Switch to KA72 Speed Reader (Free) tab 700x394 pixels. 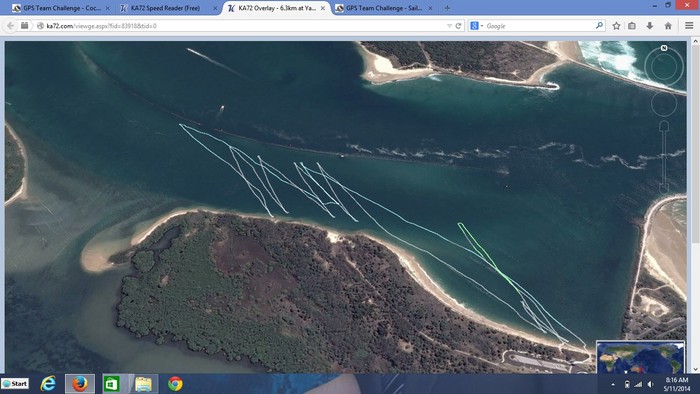click(165, 8)
